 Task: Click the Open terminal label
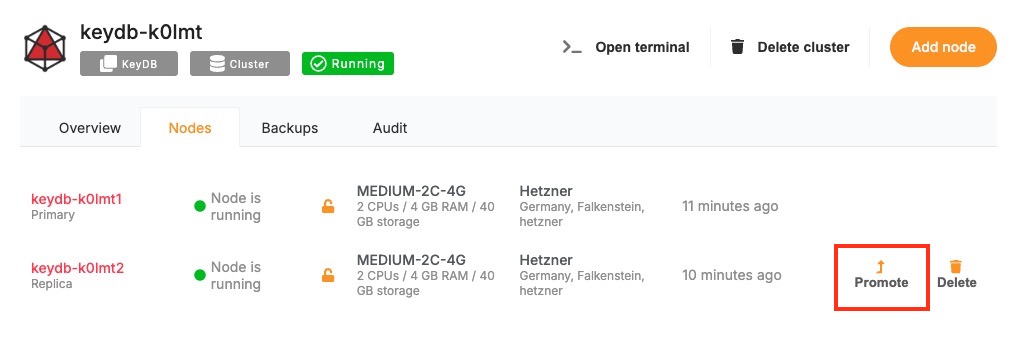point(642,47)
